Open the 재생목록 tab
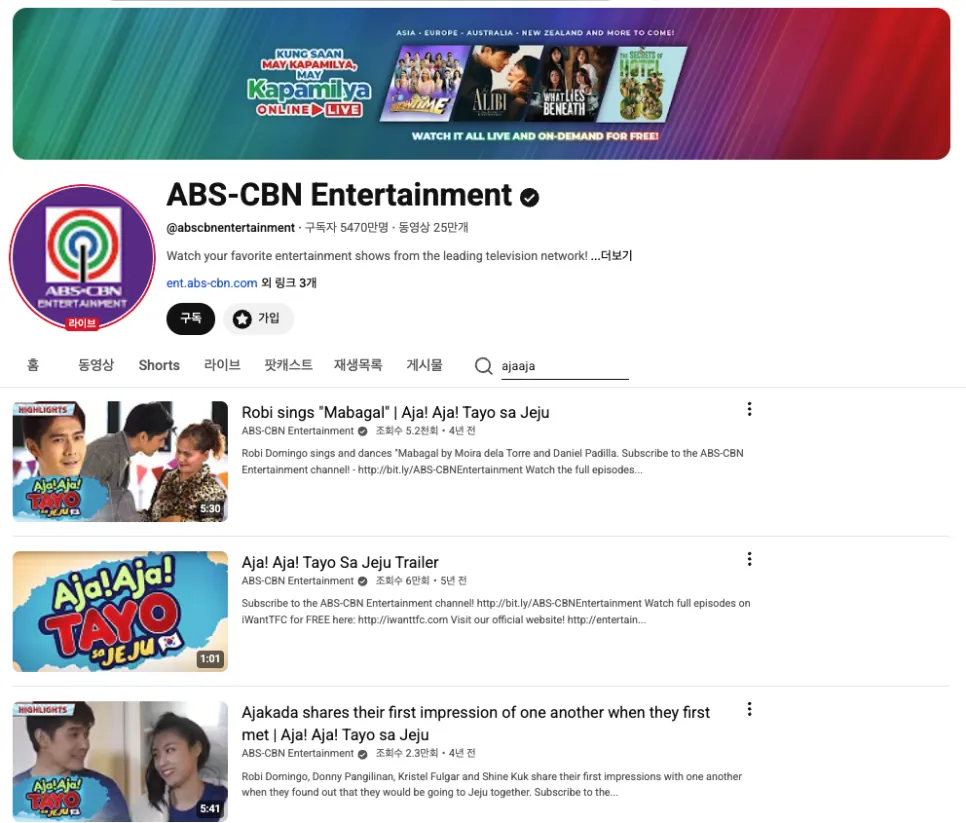Image resolution: width=966 pixels, height=823 pixels. 358,365
